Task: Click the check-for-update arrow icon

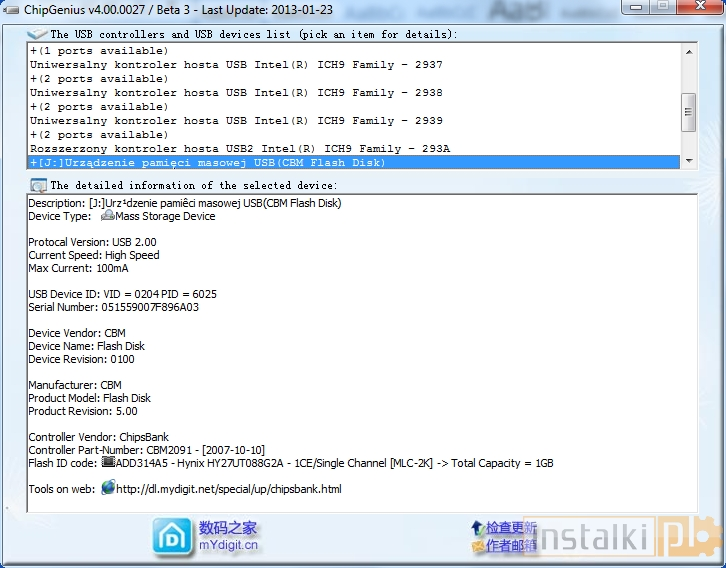Action: point(477,527)
